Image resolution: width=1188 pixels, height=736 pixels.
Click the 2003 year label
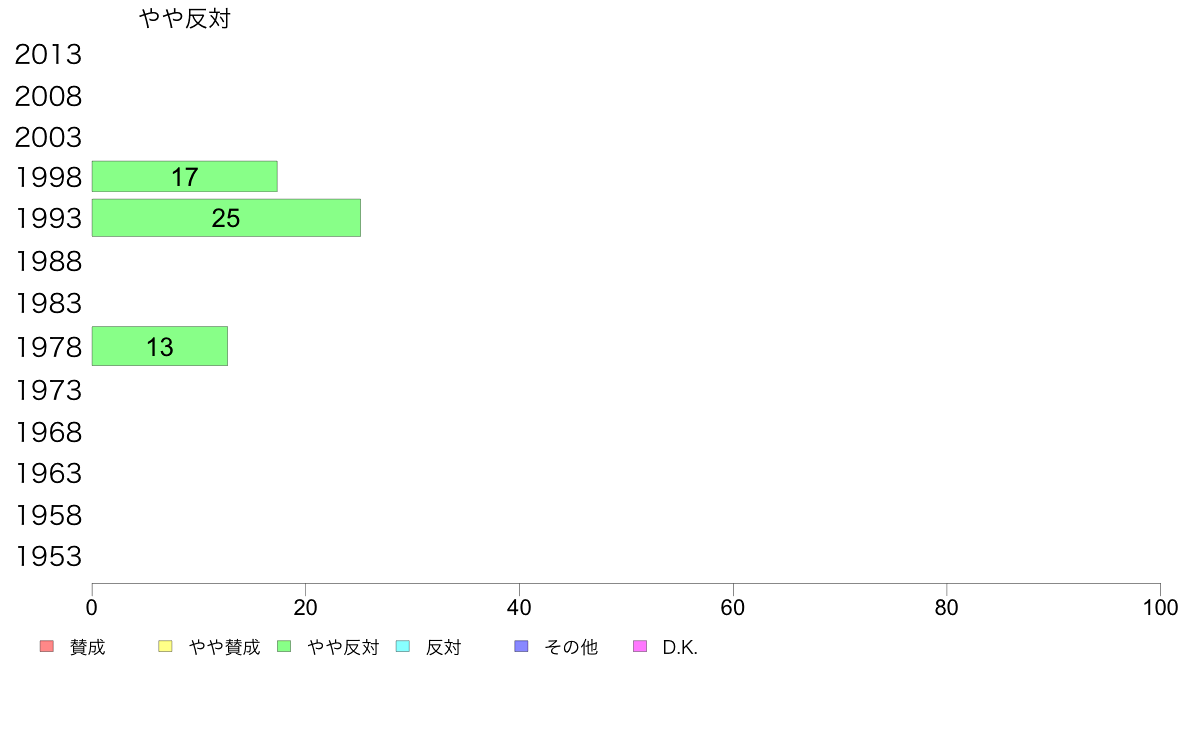[48, 137]
